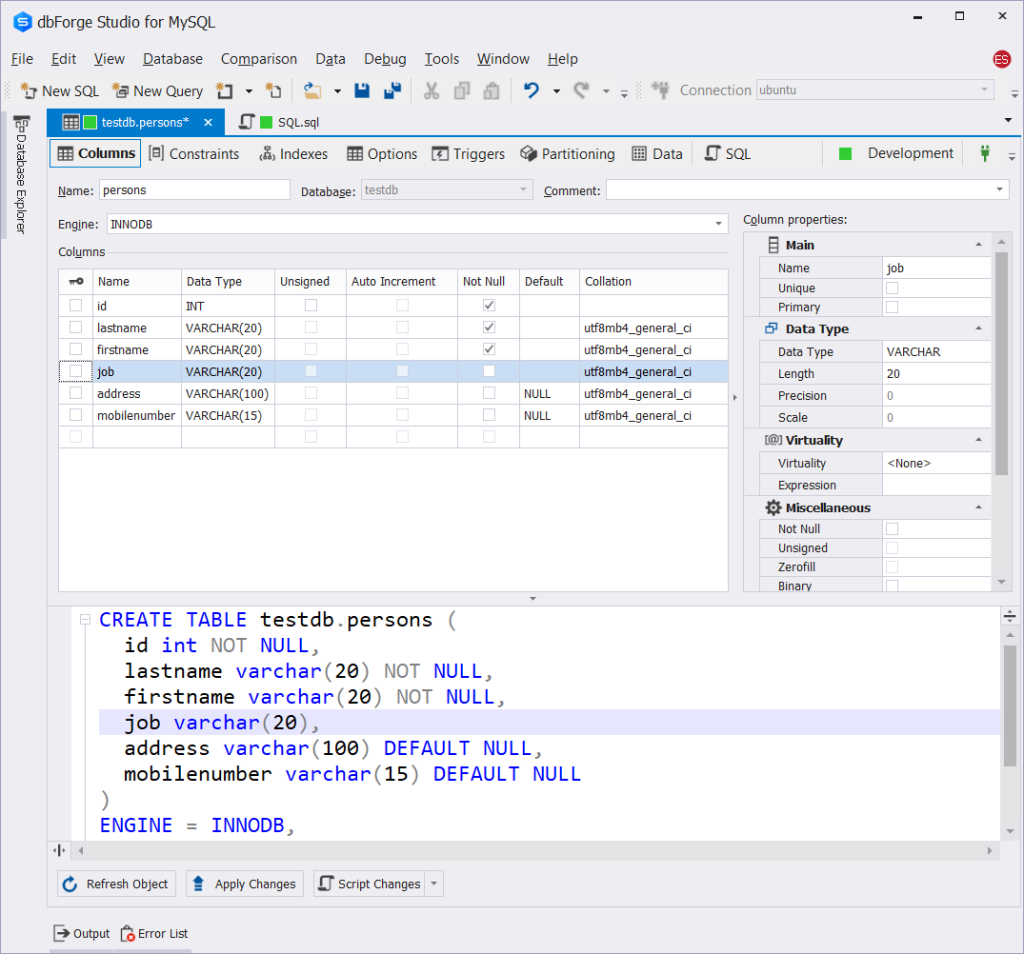Switch to the Indexes tab
The width and height of the screenshot is (1024, 954).
click(x=294, y=154)
